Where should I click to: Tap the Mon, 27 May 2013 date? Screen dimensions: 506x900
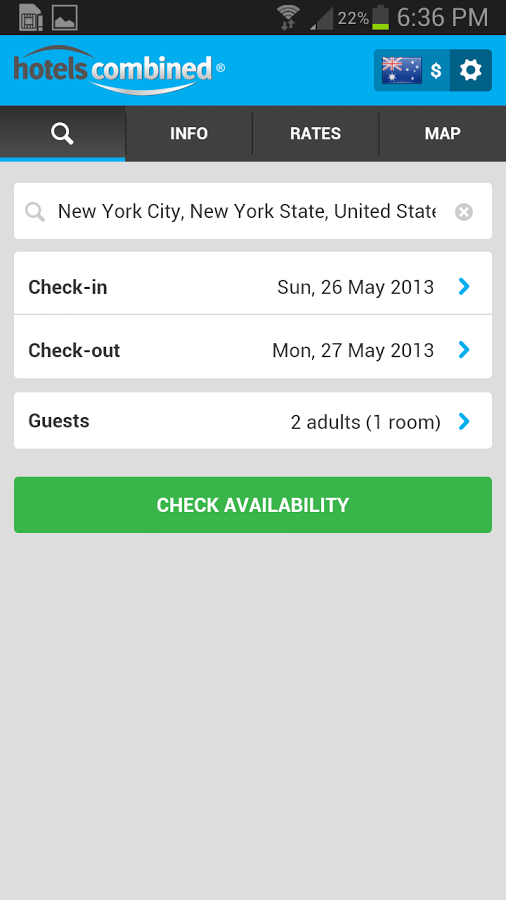[353, 350]
